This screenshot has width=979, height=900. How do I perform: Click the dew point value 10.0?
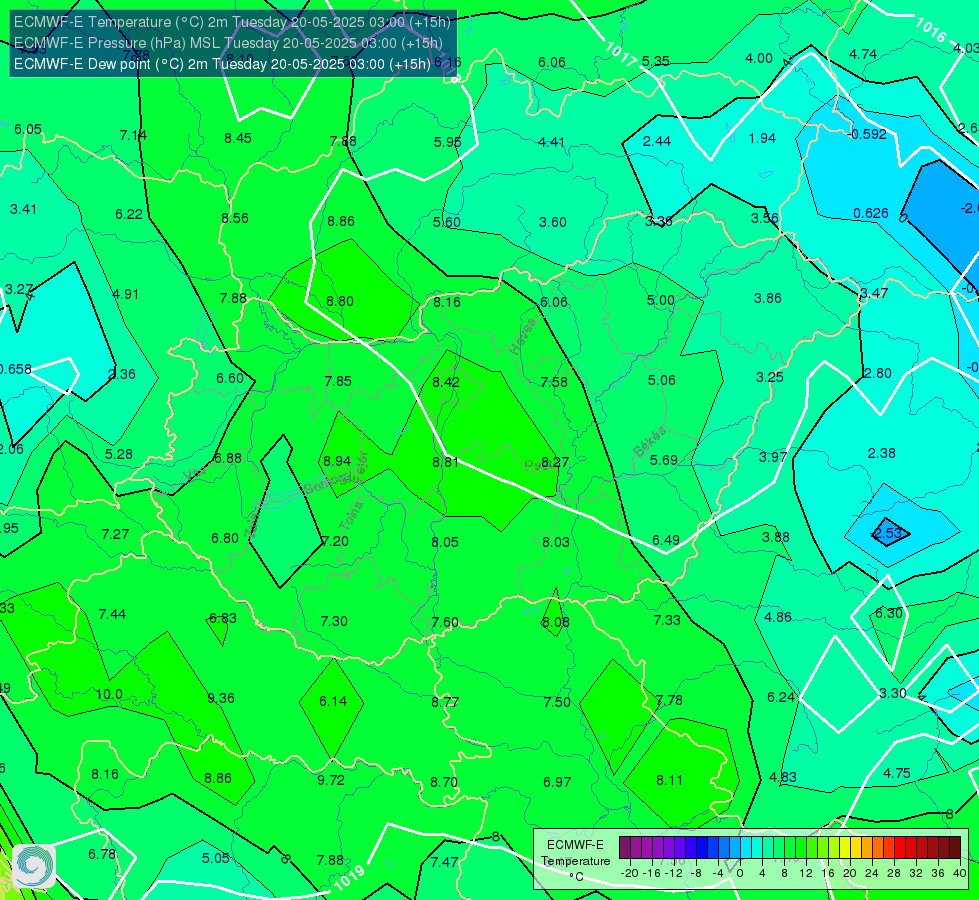tap(109, 695)
